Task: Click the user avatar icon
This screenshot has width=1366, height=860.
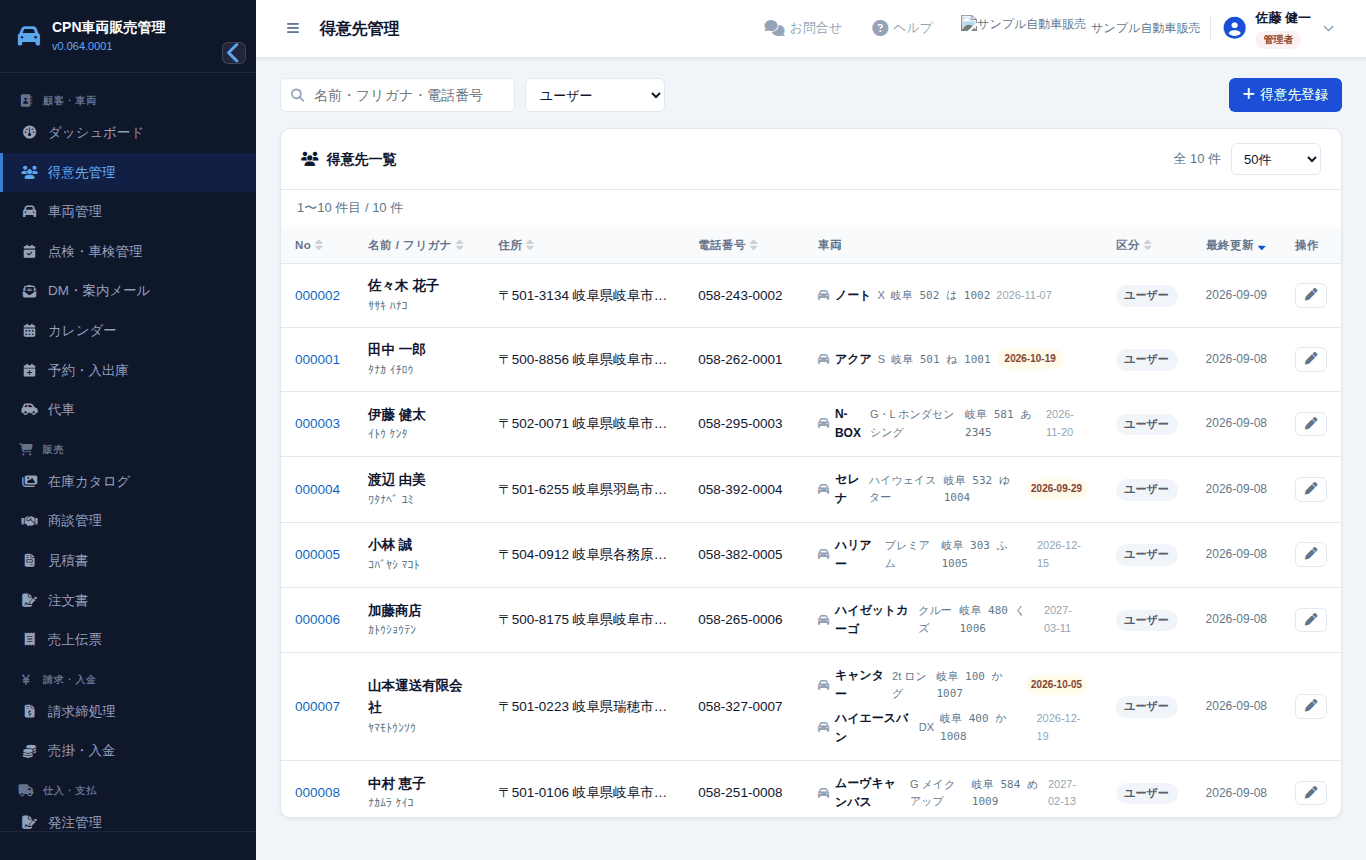Action: (x=1234, y=28)
